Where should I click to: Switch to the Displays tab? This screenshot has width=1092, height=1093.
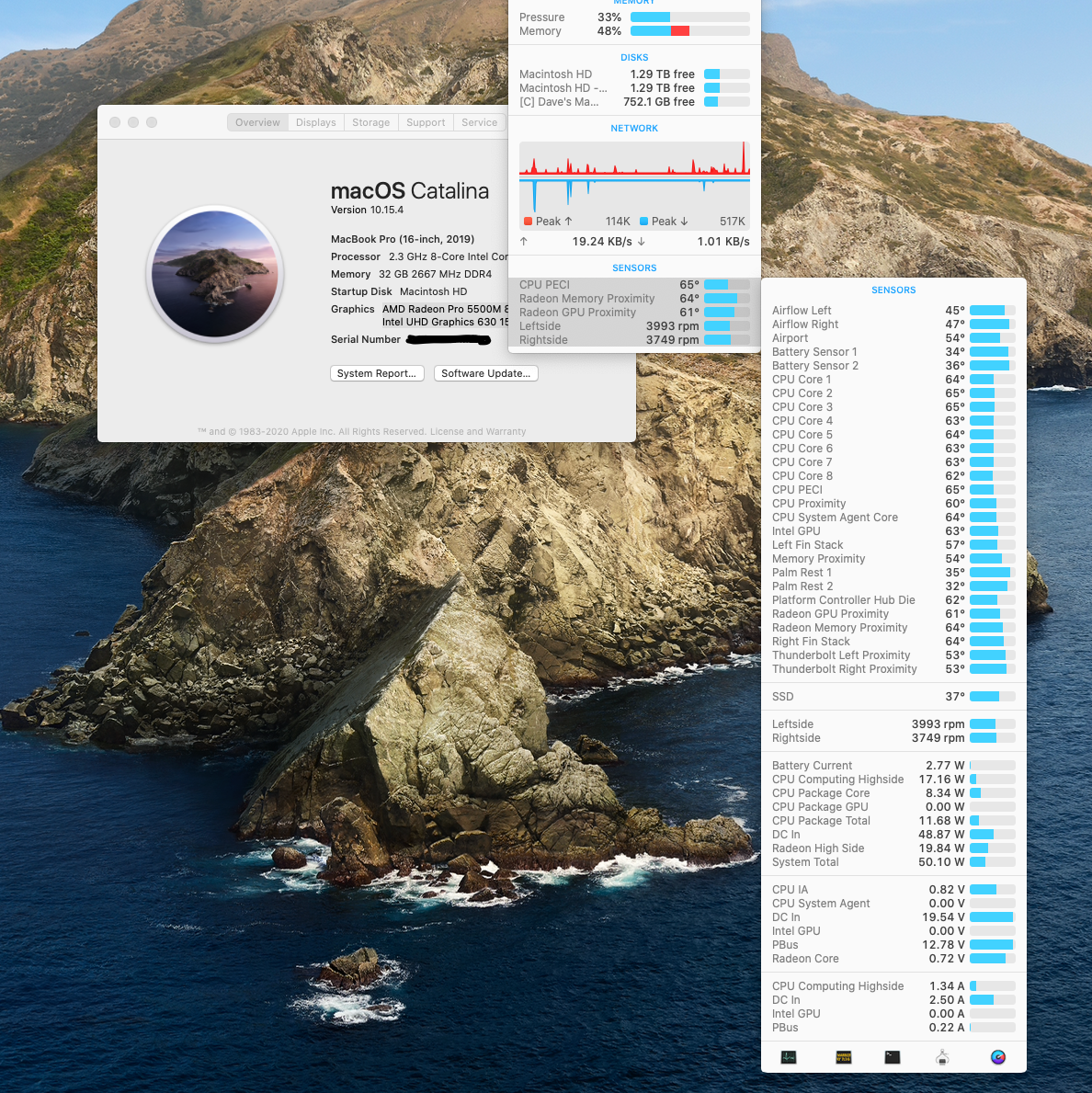[315, 122]
